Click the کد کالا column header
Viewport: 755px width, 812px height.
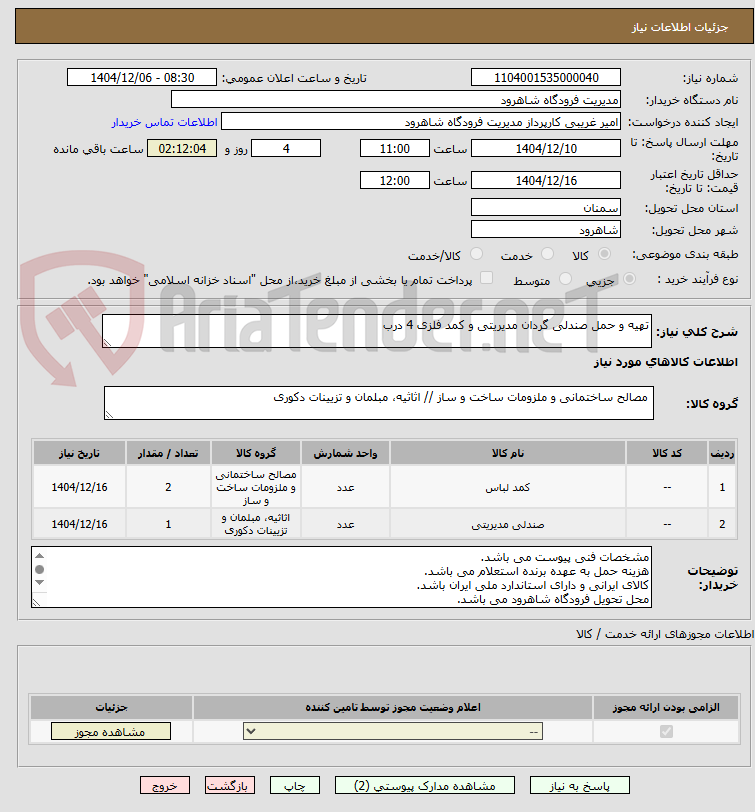pyautogui.click(x=667, y=453)
